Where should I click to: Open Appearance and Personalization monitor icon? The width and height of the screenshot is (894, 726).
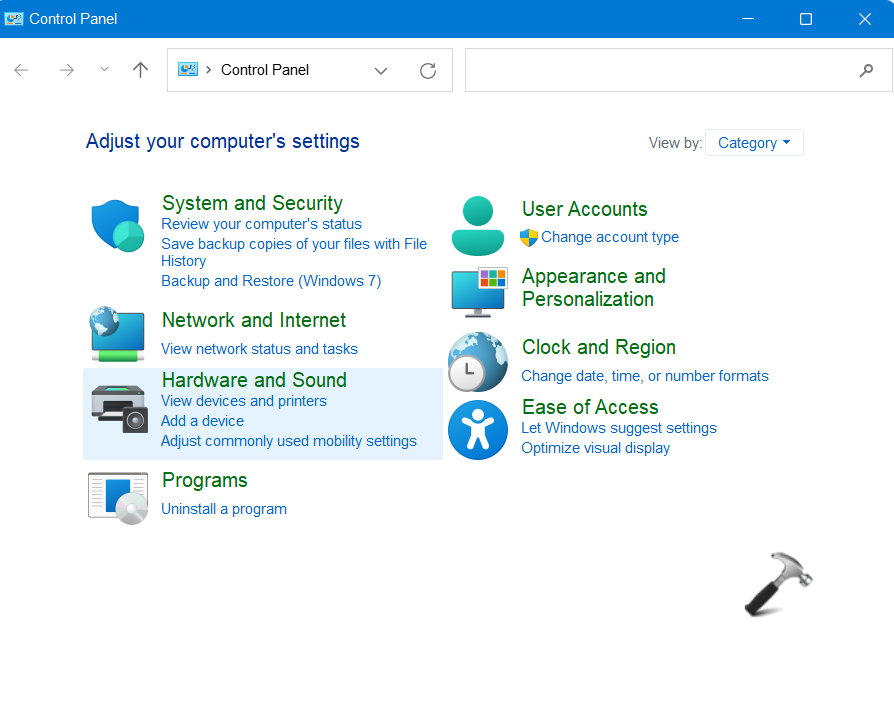point(479,292)
